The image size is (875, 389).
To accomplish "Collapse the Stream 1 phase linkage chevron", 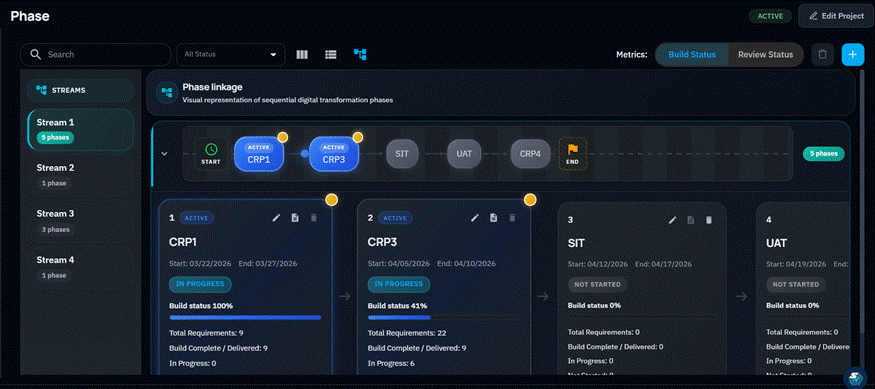I will point(164,153).
